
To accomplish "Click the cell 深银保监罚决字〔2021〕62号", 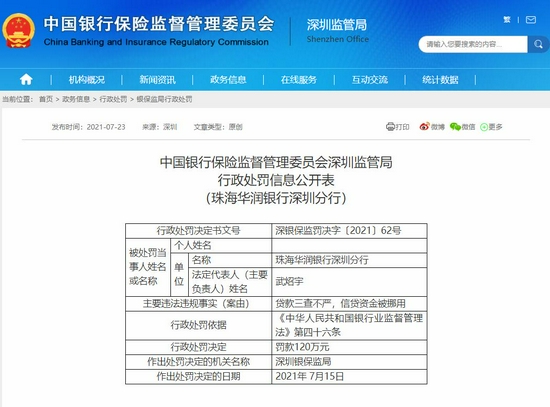I will pyautogui.click(x=349, y=231).
